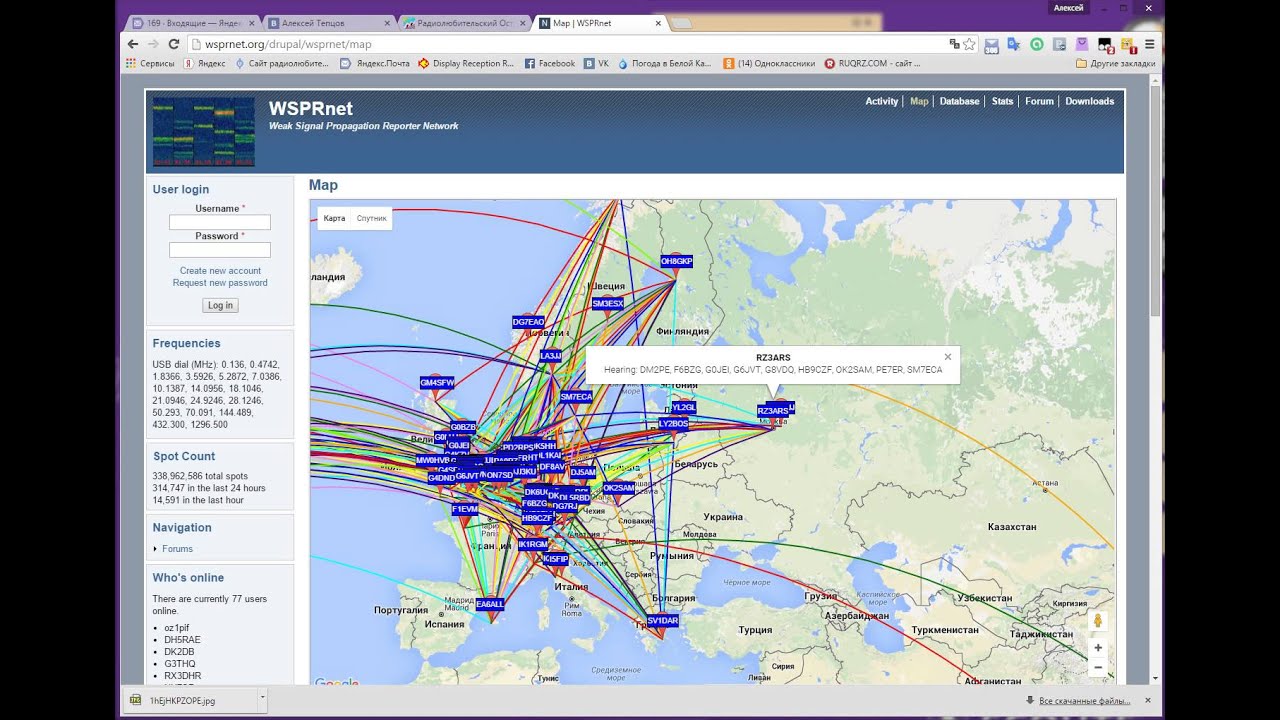Go back with the browser back arrow

click(133, 44)
